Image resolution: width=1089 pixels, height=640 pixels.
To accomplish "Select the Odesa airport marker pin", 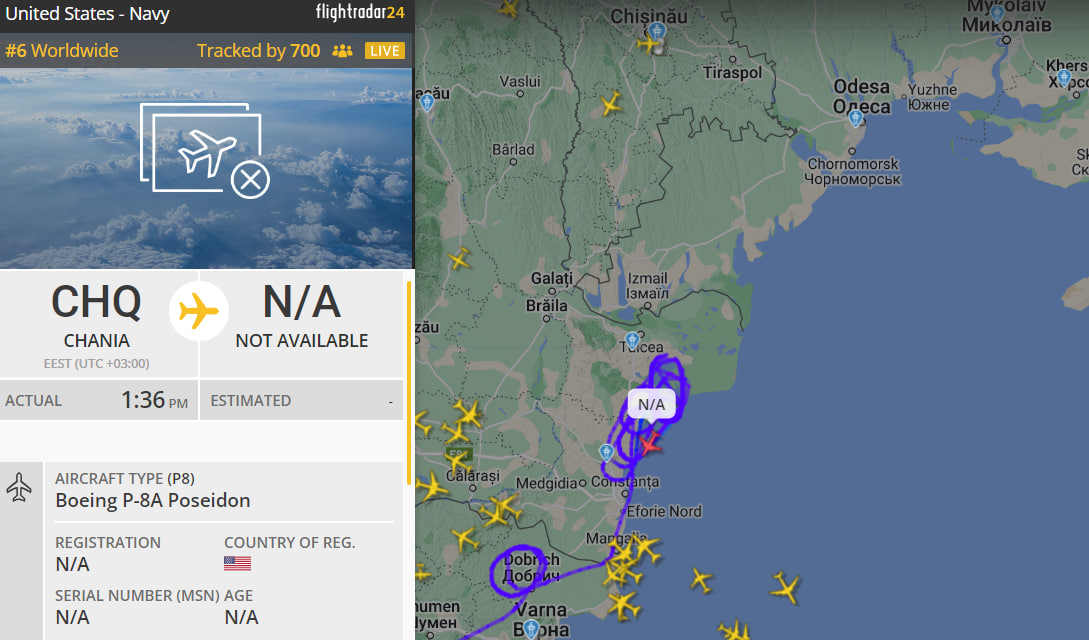I will 856,119.
